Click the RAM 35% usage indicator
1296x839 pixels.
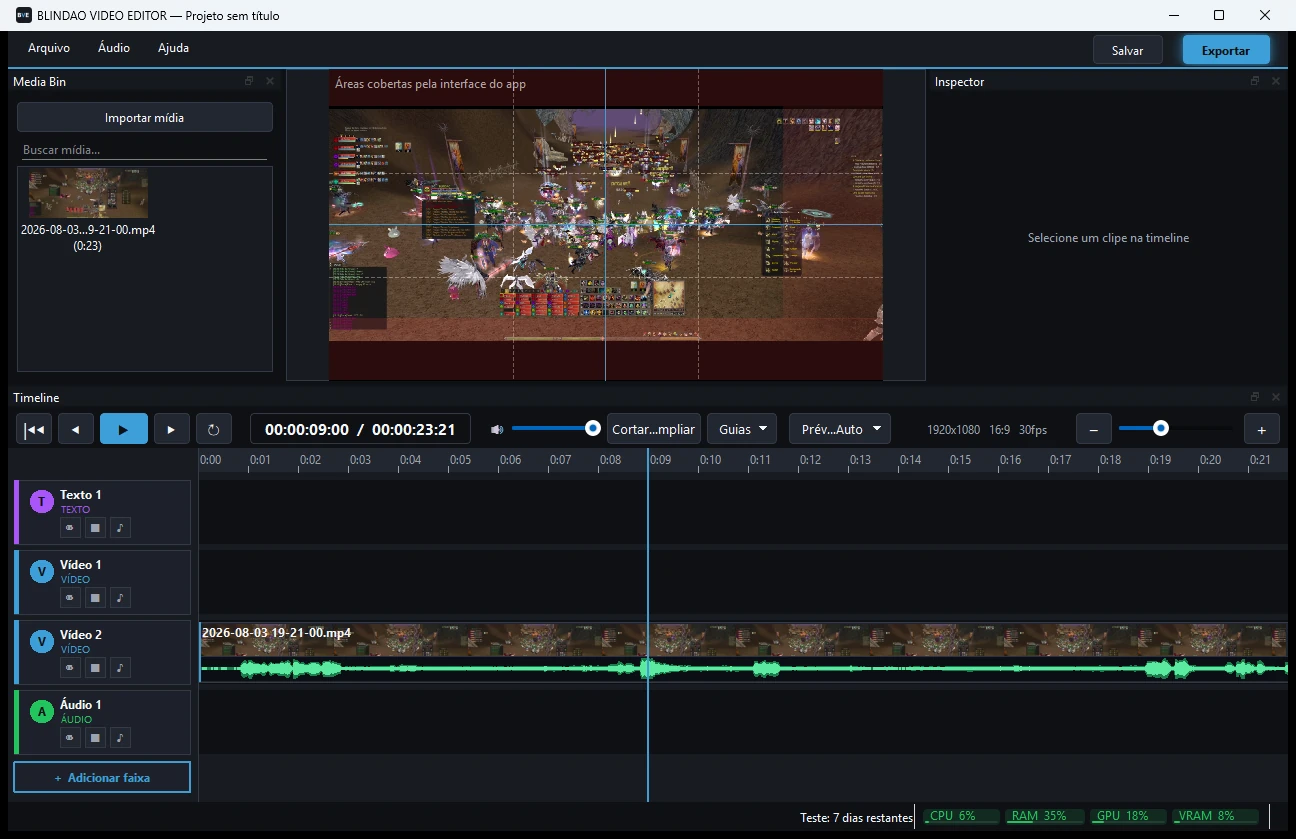click(1045, 816)
